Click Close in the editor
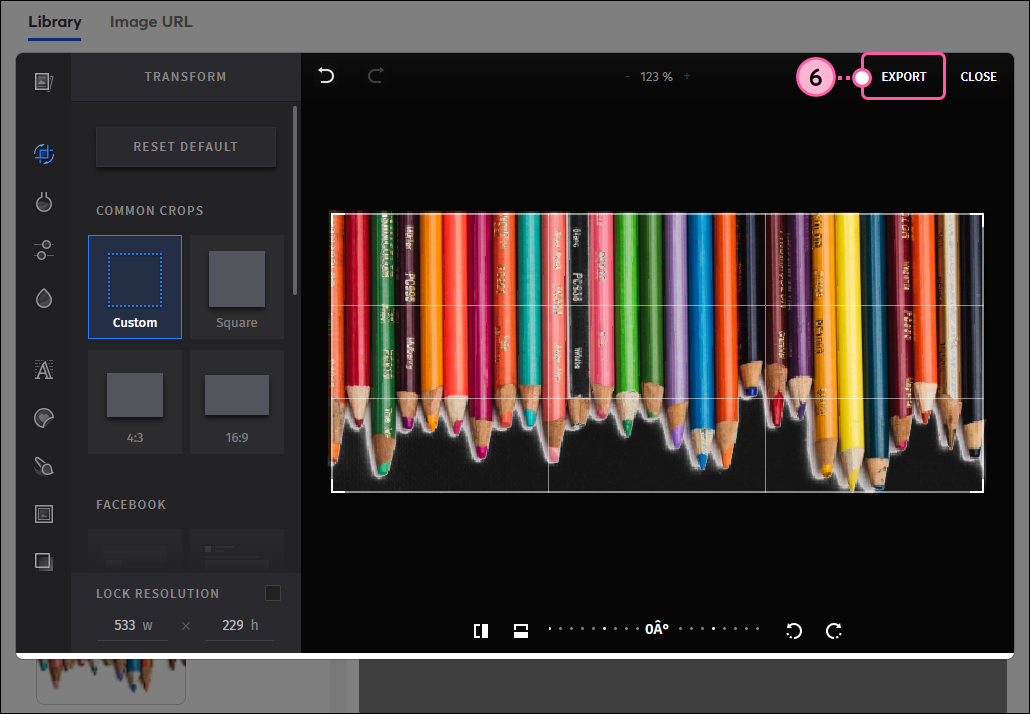This screenshot has width=1030, height=714. tap(978, 77)
